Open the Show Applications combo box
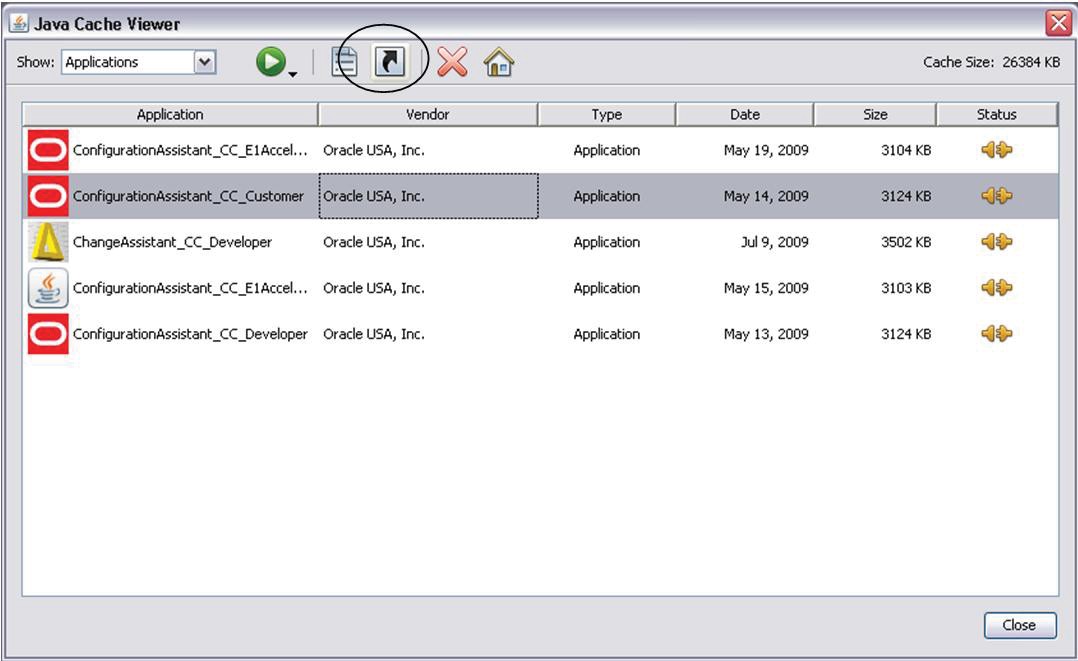This screenshot has width=1078, height=661. coord(139,62)
